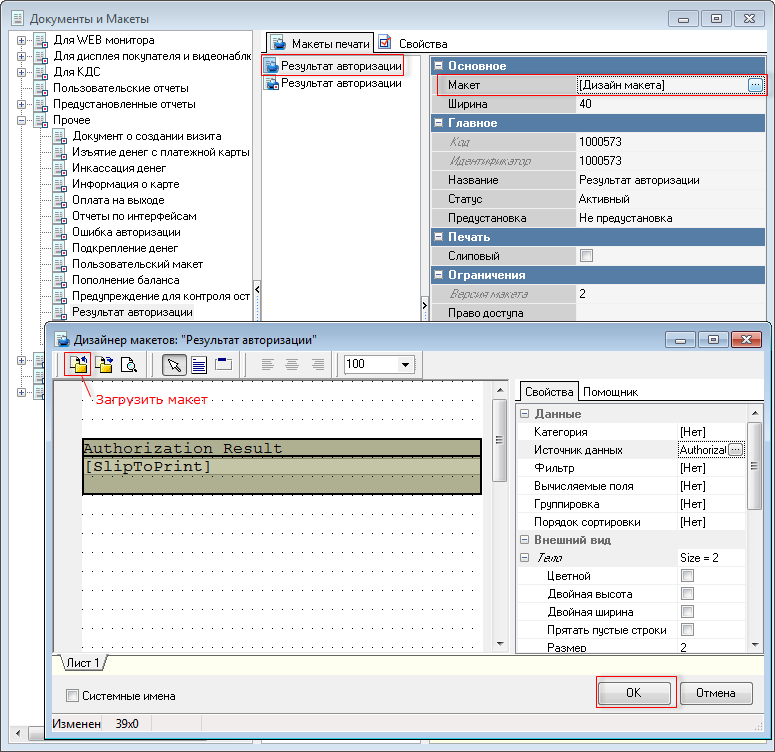Click the blue lined band toolbar icon
The image size is (775, 752).
[x=199, y=365]
